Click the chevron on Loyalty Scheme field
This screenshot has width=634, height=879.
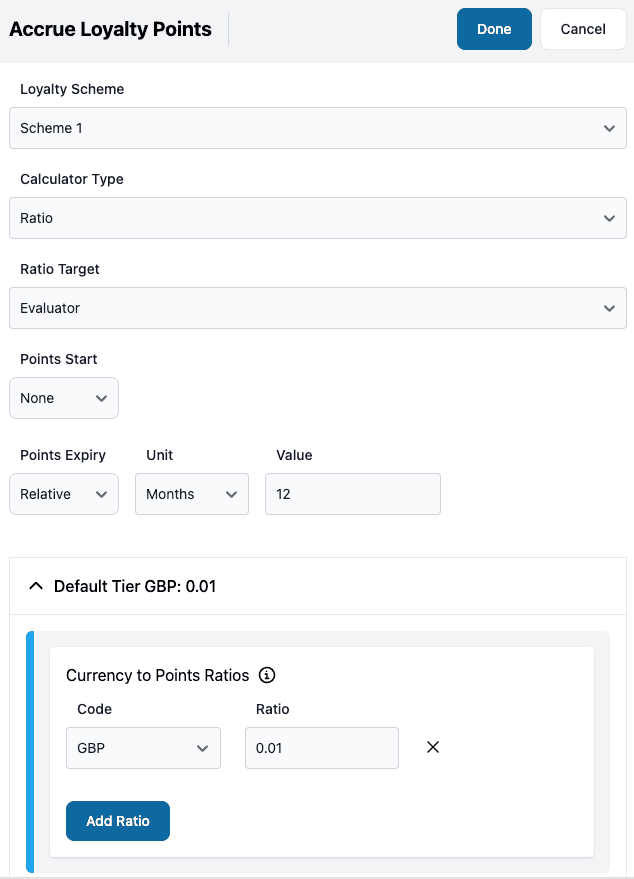[609, 128]
